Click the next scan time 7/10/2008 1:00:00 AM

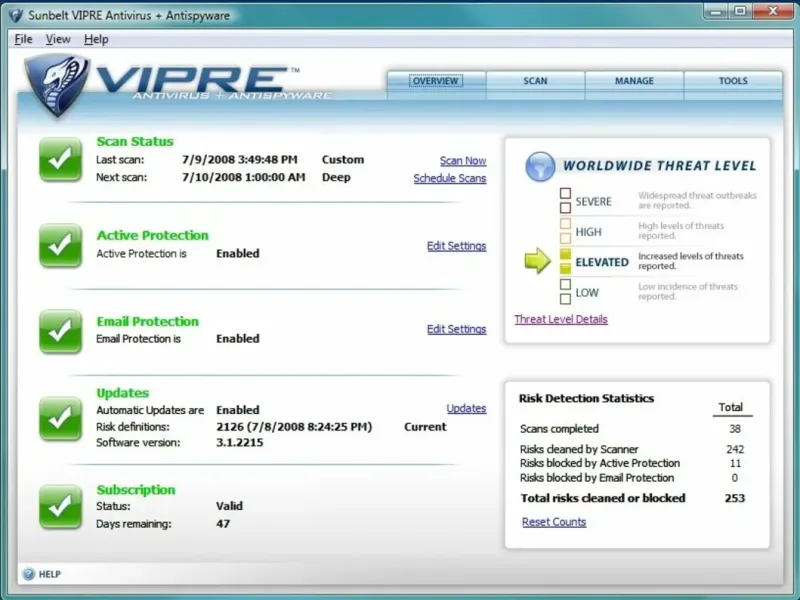click(244, 177)
